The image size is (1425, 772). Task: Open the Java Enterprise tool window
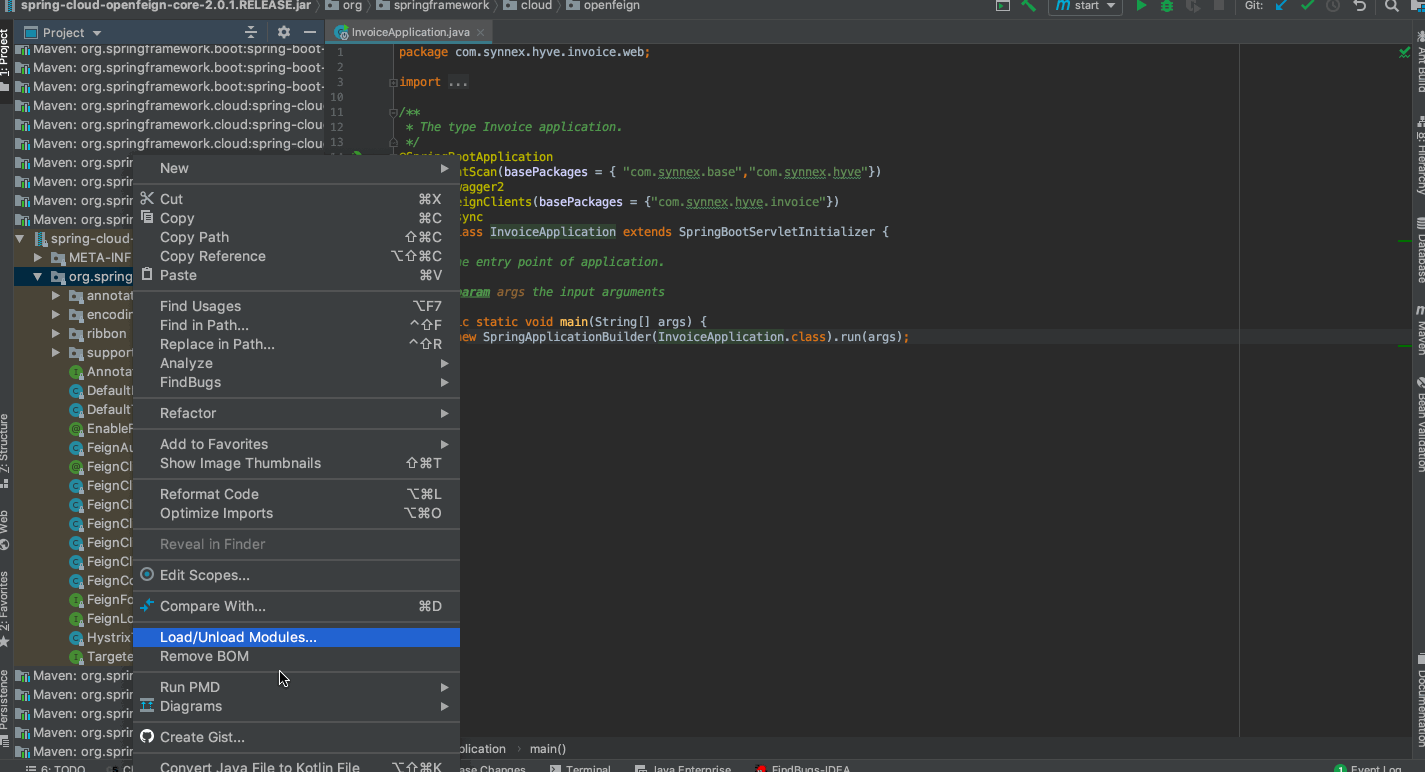click(x=683, y=768)
